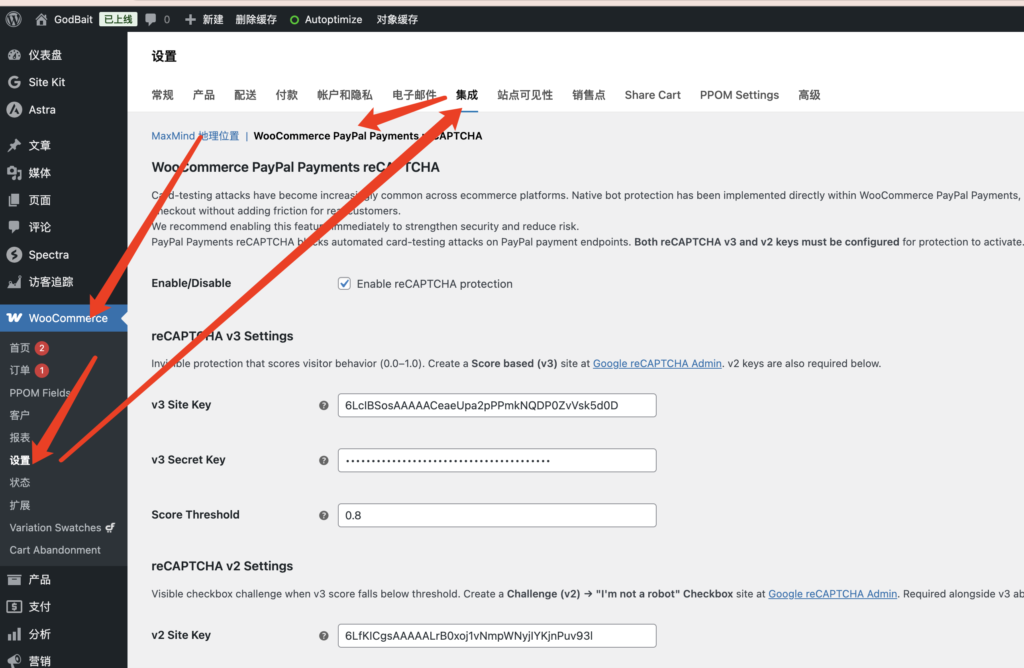
Task: Switch to the PPOM Settings tab
Action: [739, 95]
